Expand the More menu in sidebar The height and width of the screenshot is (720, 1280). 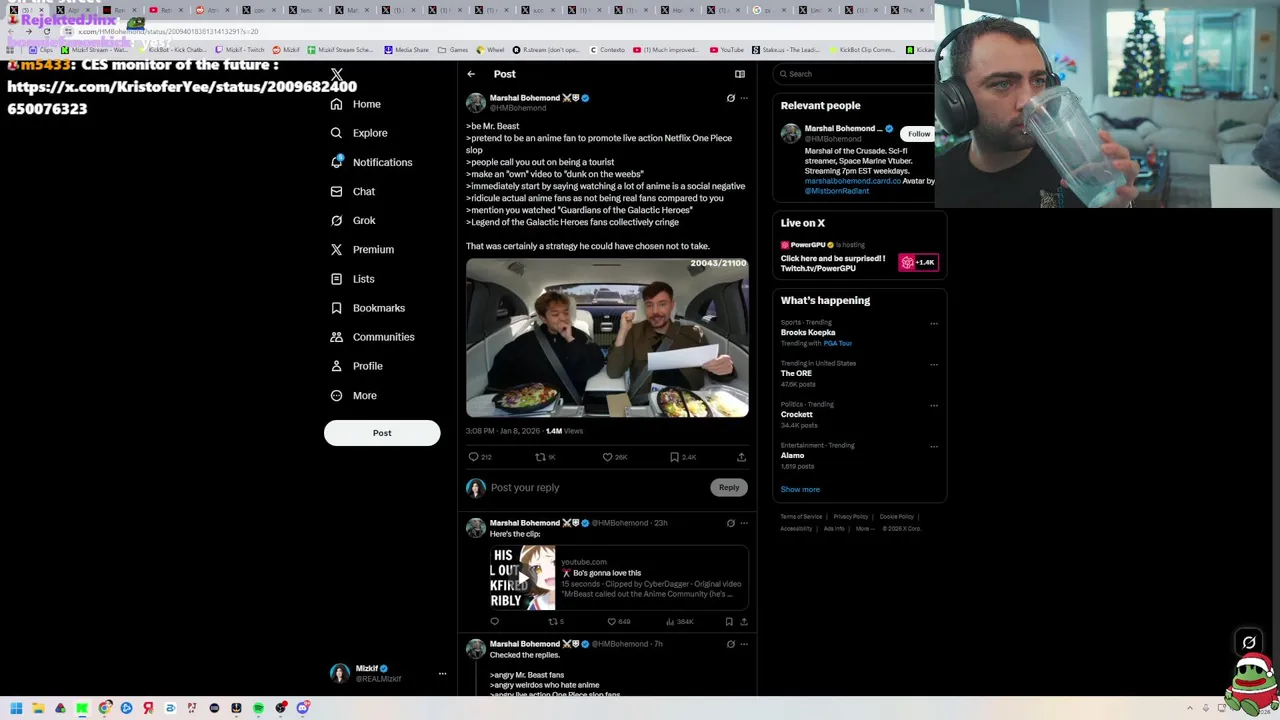click(353, 395)
